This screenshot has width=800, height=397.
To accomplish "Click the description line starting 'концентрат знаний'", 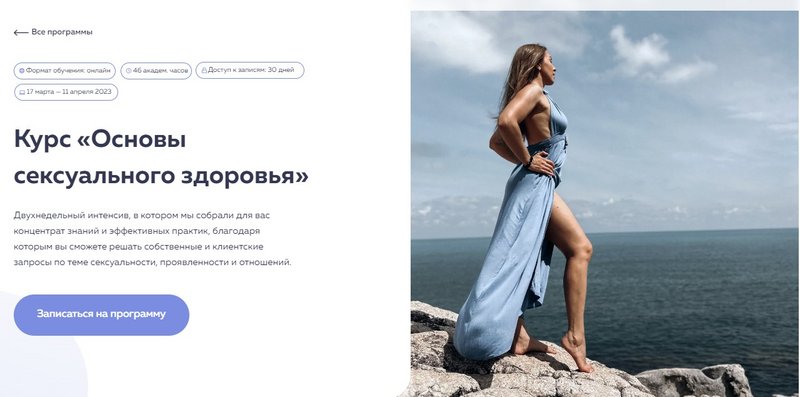I will click(x=137, y=231).
